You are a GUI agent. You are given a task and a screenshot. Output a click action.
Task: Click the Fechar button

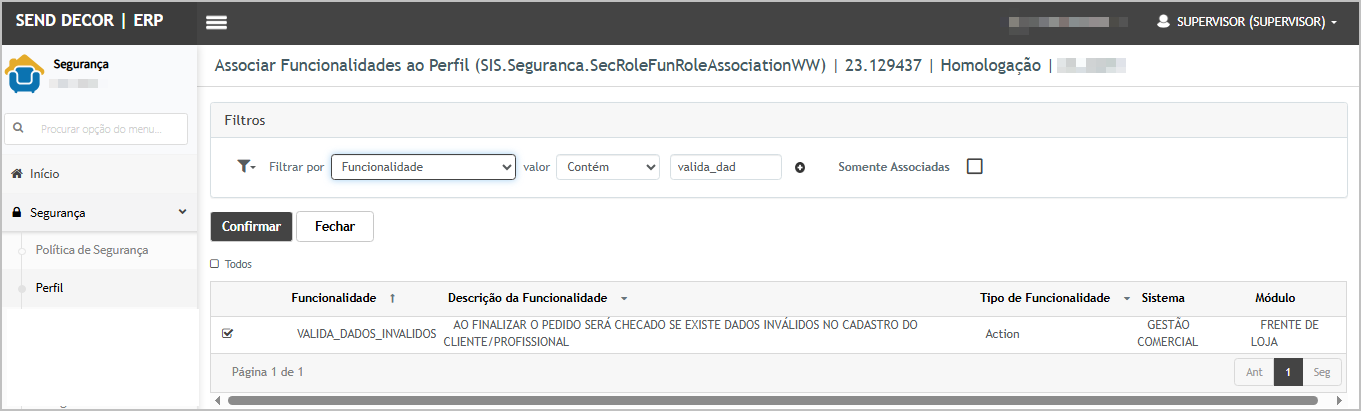click(334, 227)
